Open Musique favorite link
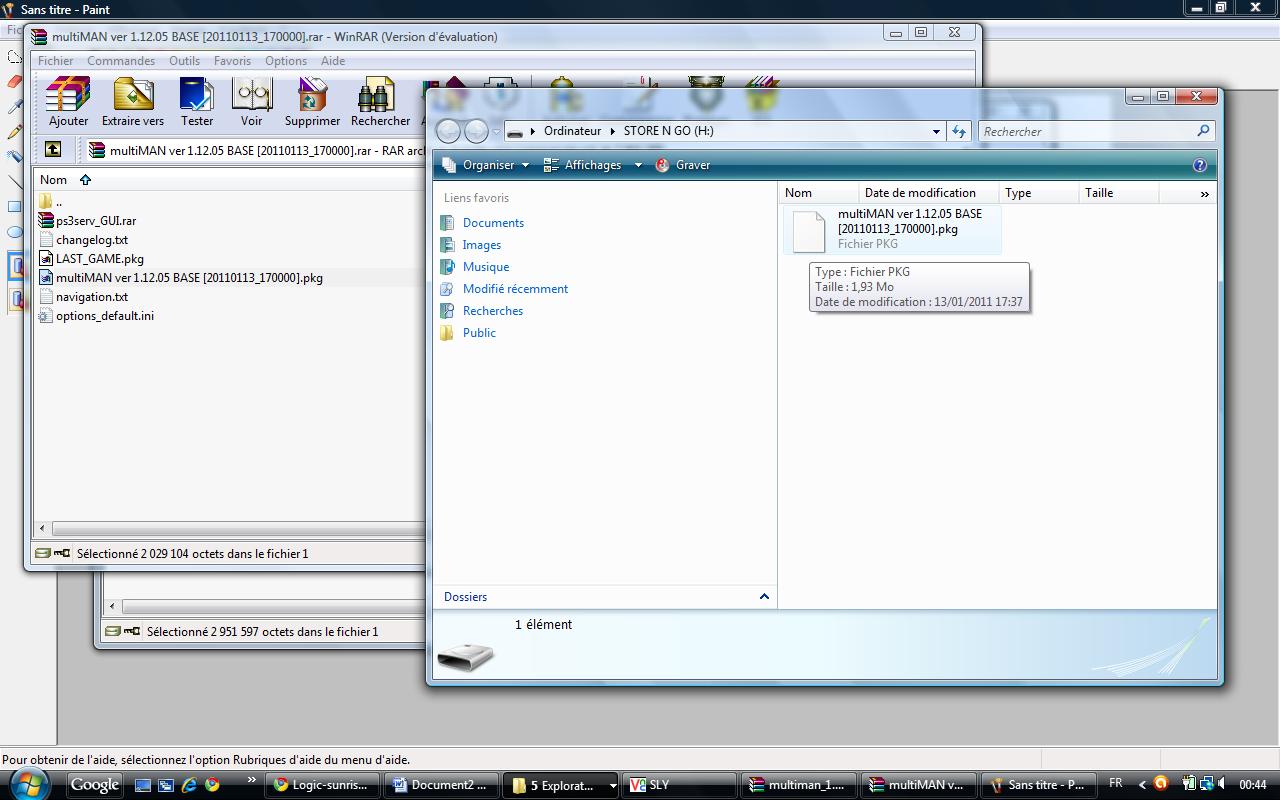This screenshot has height=800, width=1280. [x=486, y=267]
